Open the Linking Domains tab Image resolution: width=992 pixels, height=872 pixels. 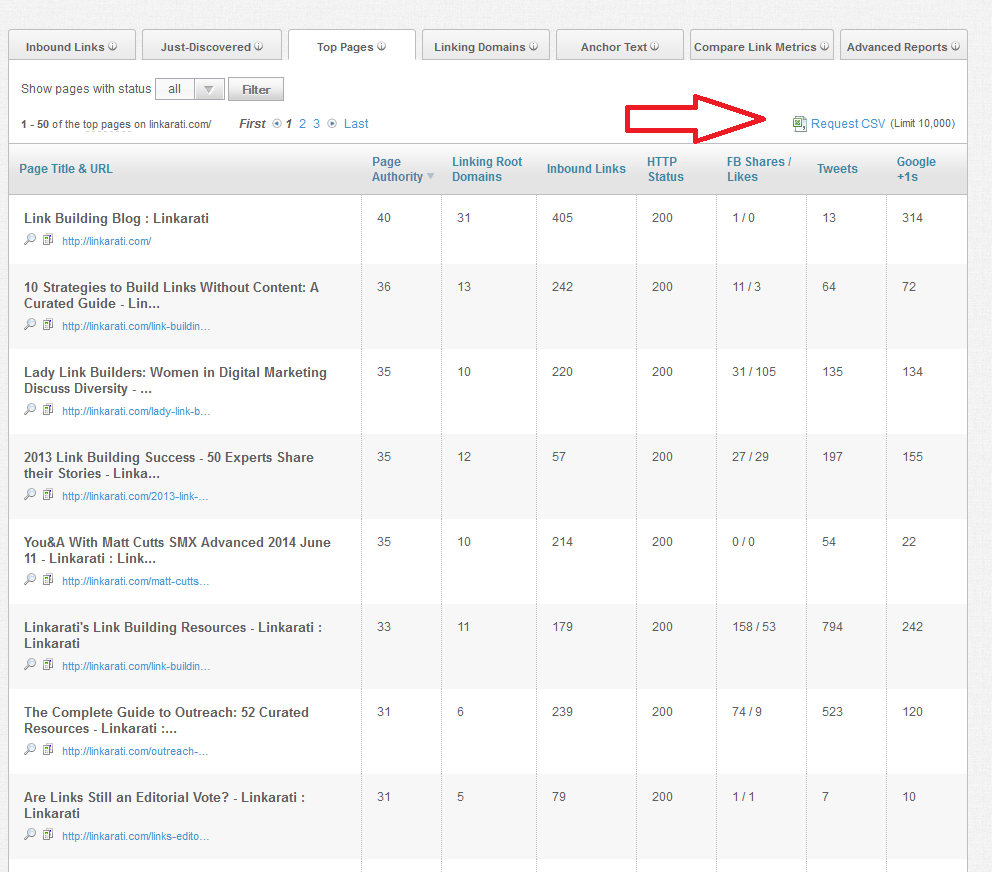click(x=486, y=46)
